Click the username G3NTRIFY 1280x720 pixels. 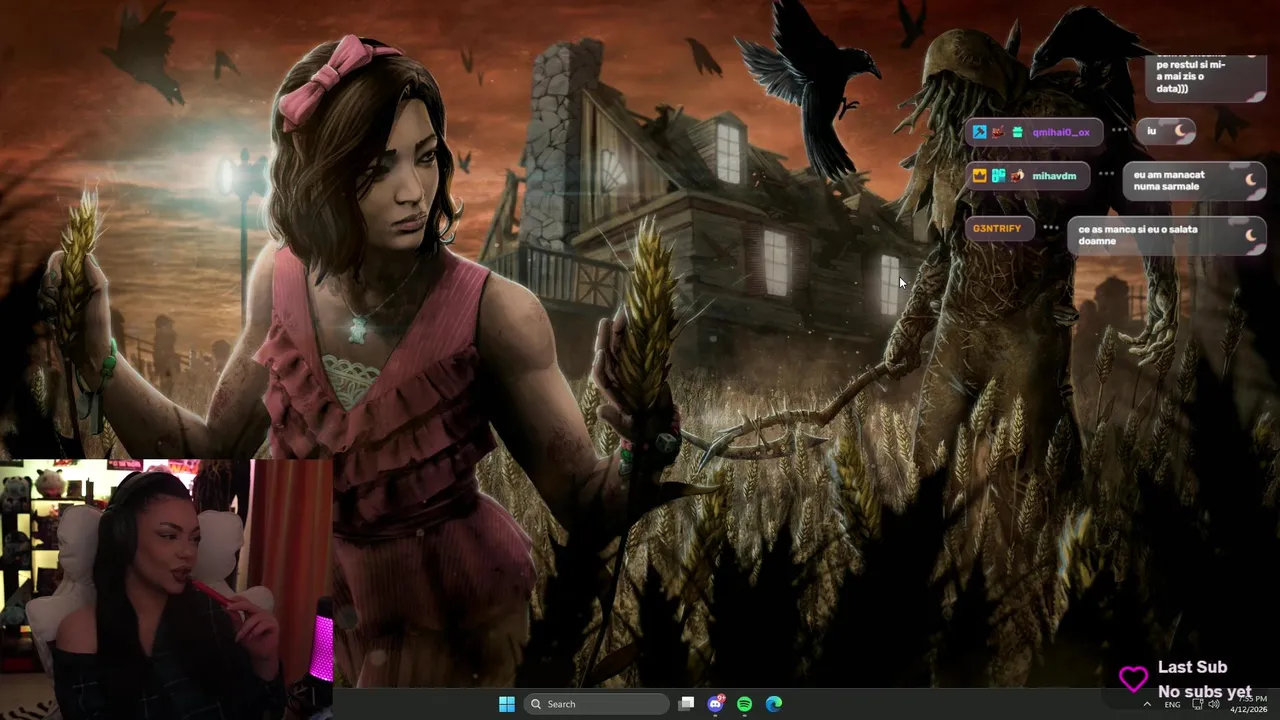pos(997,228)
